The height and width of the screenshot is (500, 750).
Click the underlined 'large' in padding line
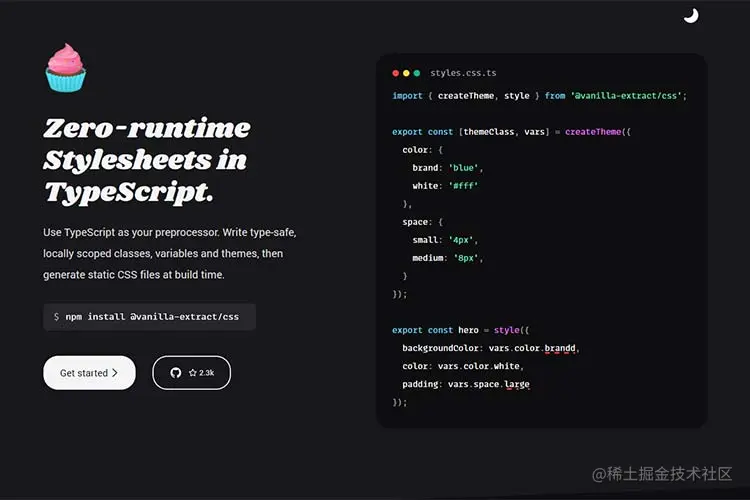[x=517, y=384]
